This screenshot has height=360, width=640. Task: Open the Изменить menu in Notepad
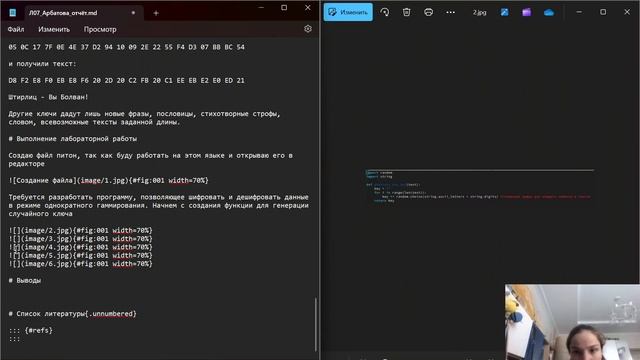click(x=54, y=29)
